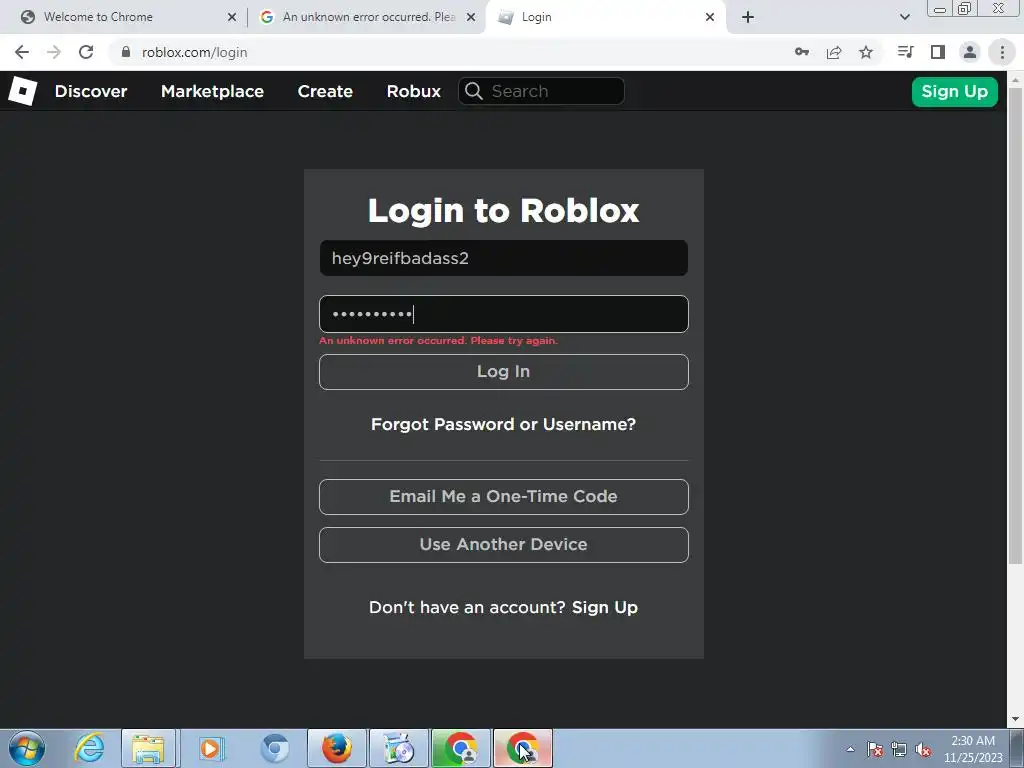The height and width of the screenshot is (768, 1024).
Task: Open the media control icon in toolbar
Action: click(905, 52)
